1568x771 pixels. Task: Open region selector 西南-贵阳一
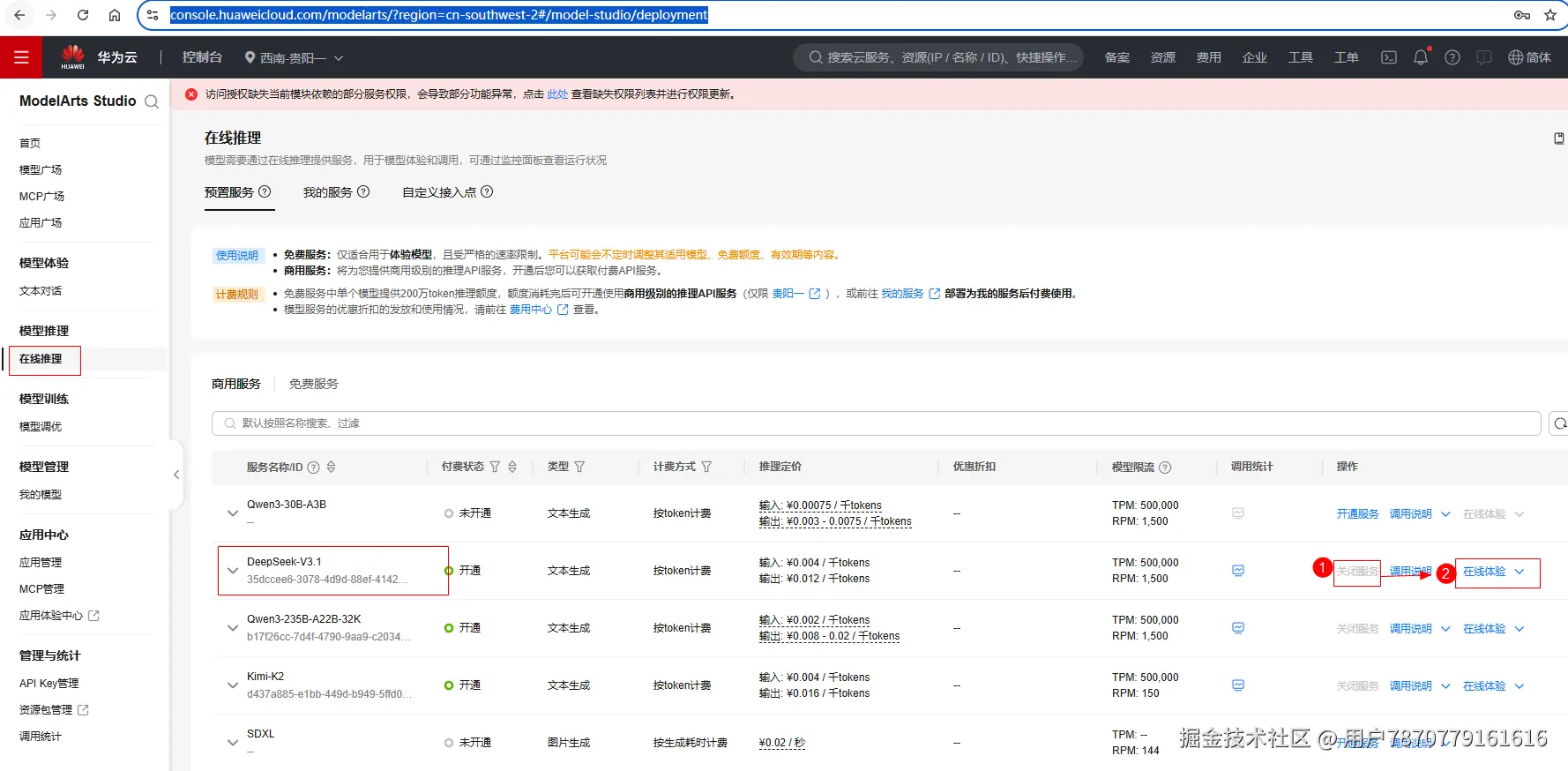click(x=294, y=57)
